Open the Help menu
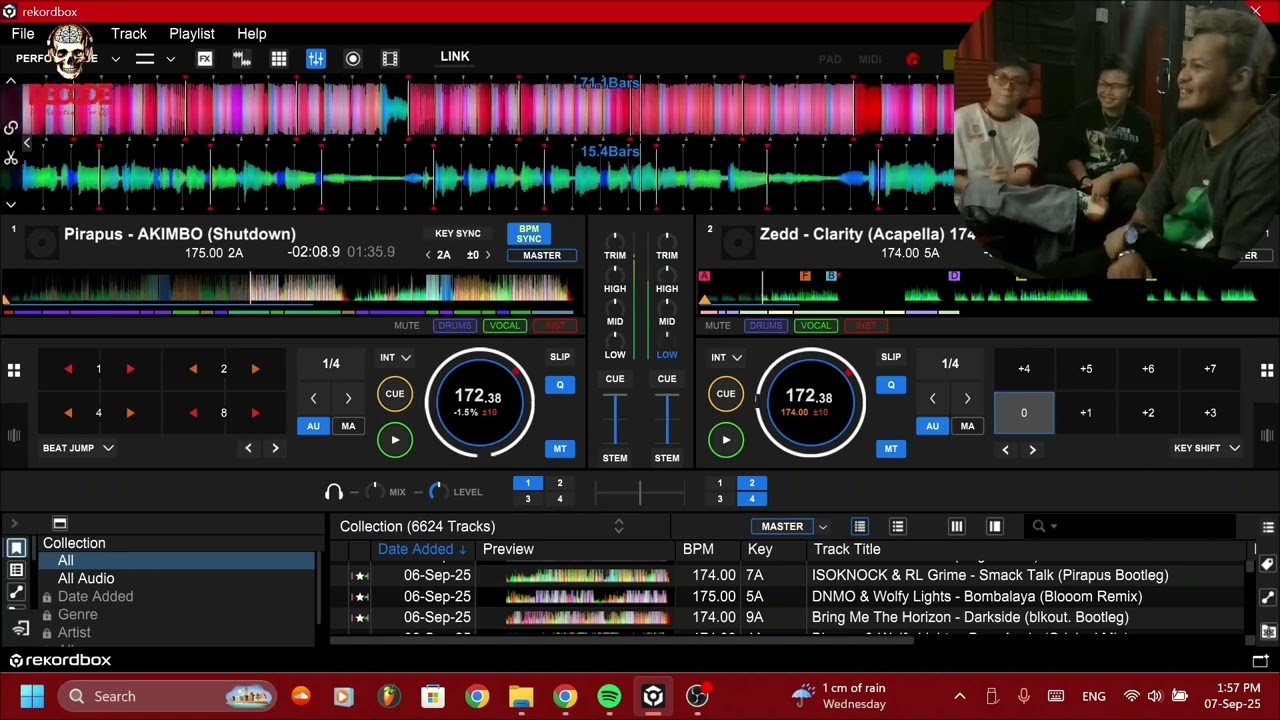This screenshot has height=720, width=1280. pyautogui.click(x=252, y=34)
